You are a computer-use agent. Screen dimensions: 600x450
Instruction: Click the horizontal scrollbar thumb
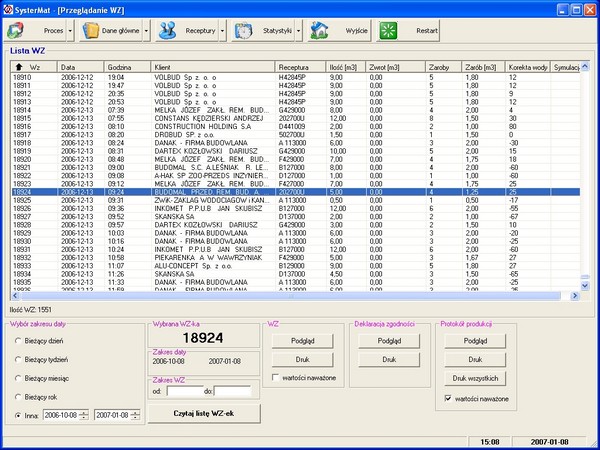(291, 295)
